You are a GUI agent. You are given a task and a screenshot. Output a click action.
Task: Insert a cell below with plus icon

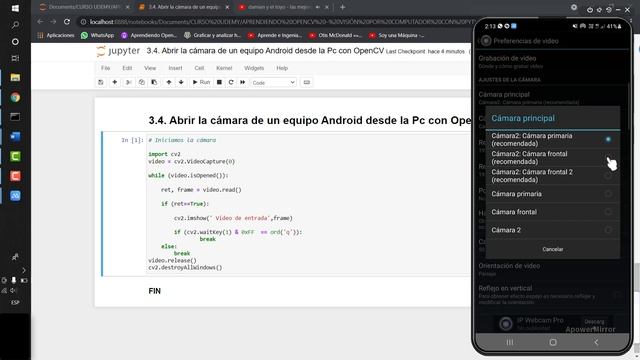point(115,82)
